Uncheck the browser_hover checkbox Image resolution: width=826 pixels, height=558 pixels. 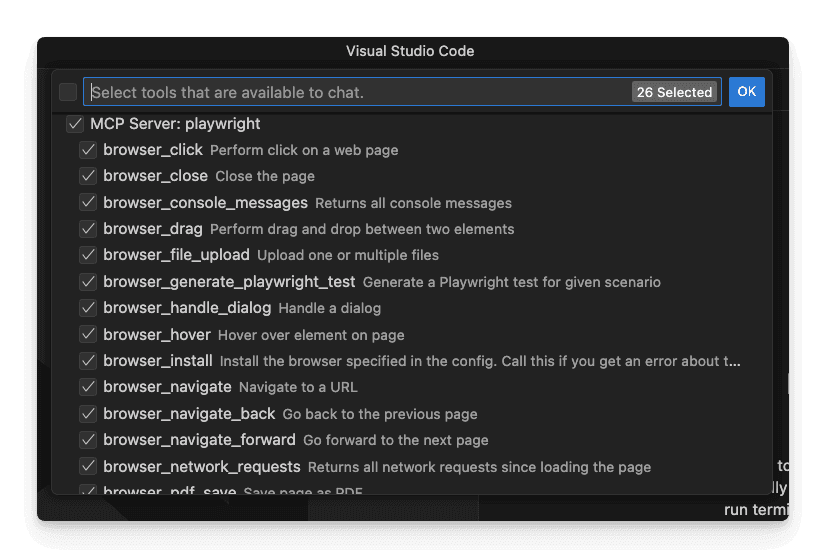(88, 335)
